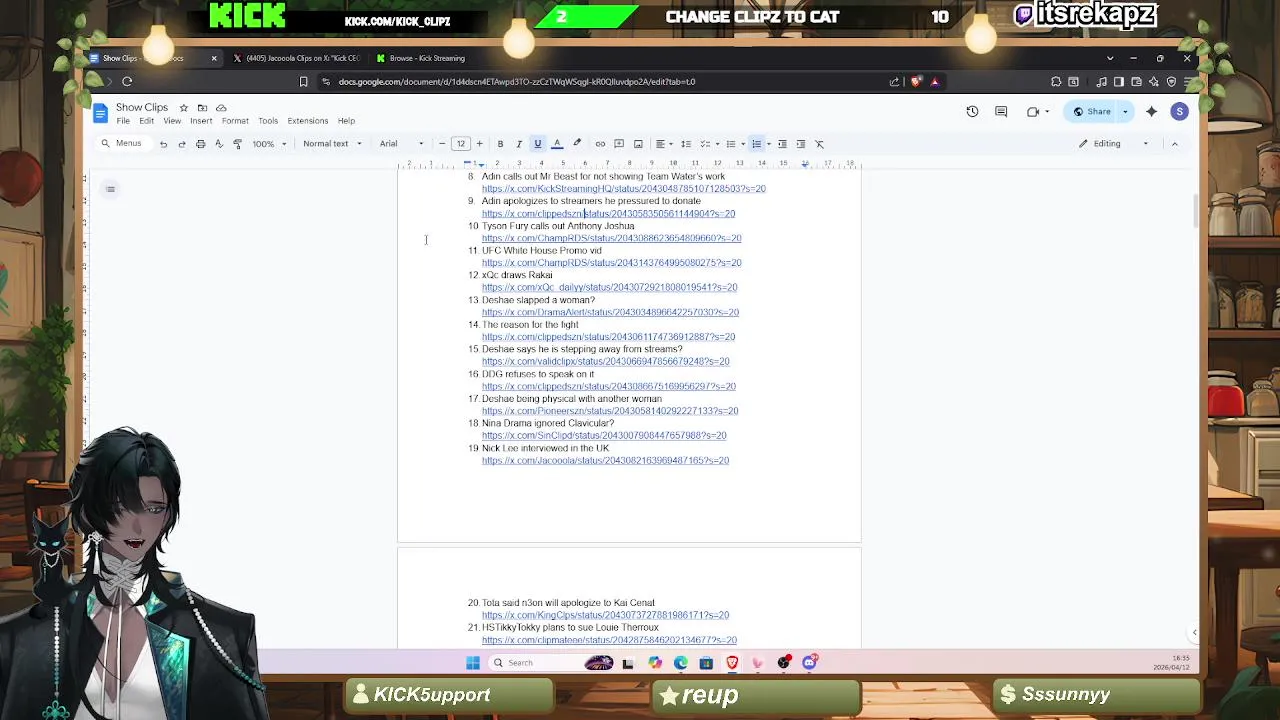Toggle bold formatting

coord(500,144)
